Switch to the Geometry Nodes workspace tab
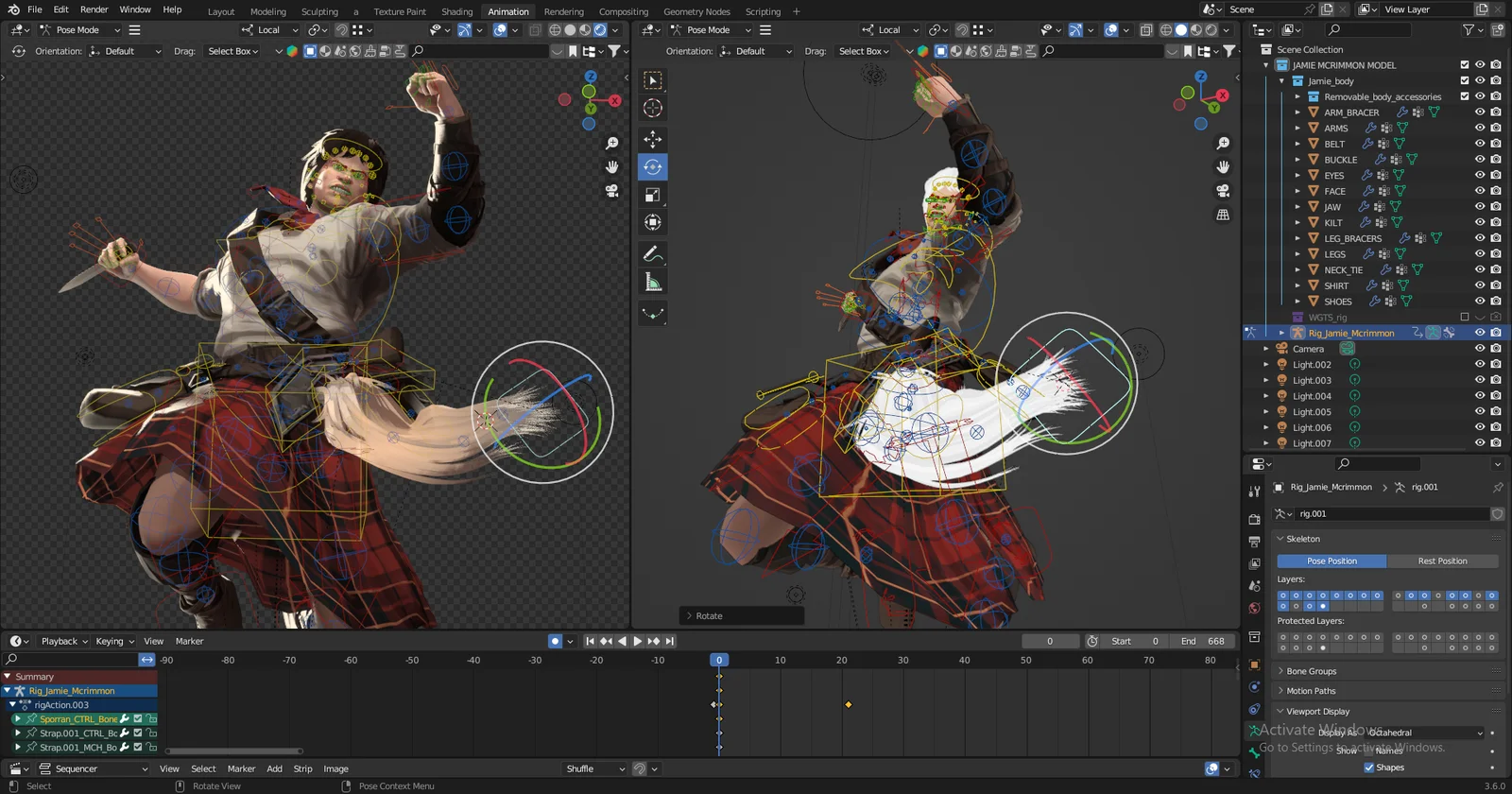Screen dimensions: 1512x794 696,11
